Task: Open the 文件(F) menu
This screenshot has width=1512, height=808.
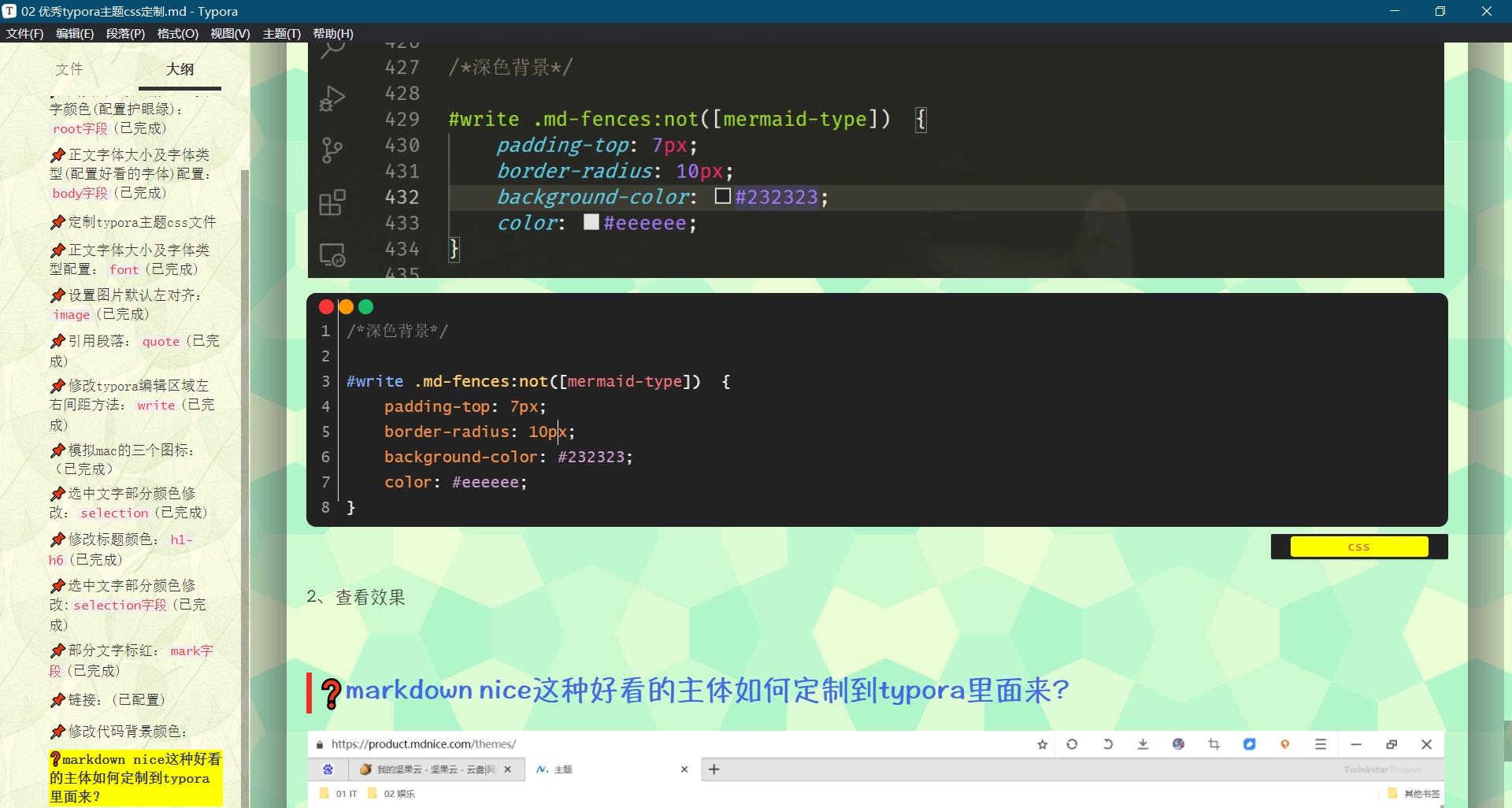Action: click(24, 33)
